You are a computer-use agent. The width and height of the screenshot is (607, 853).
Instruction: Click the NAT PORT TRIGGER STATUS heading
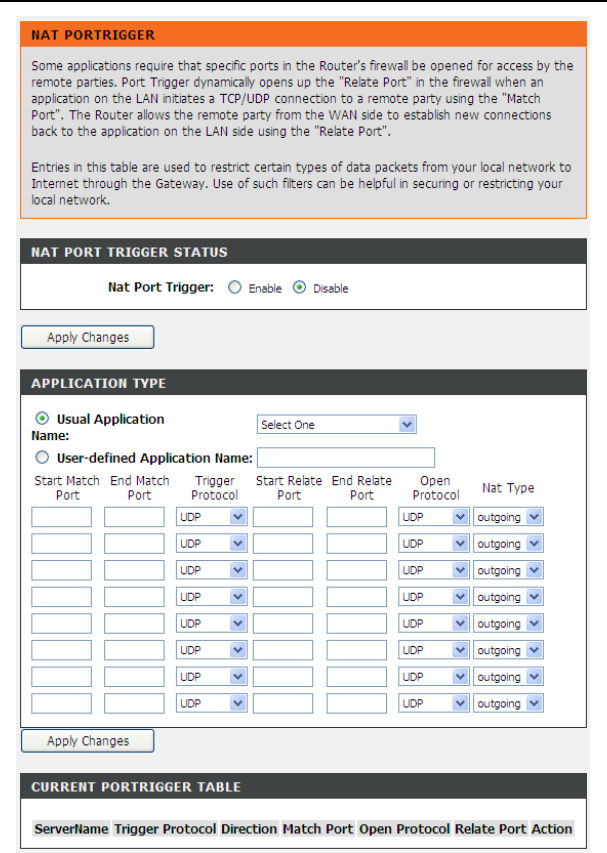pos(129,252)
